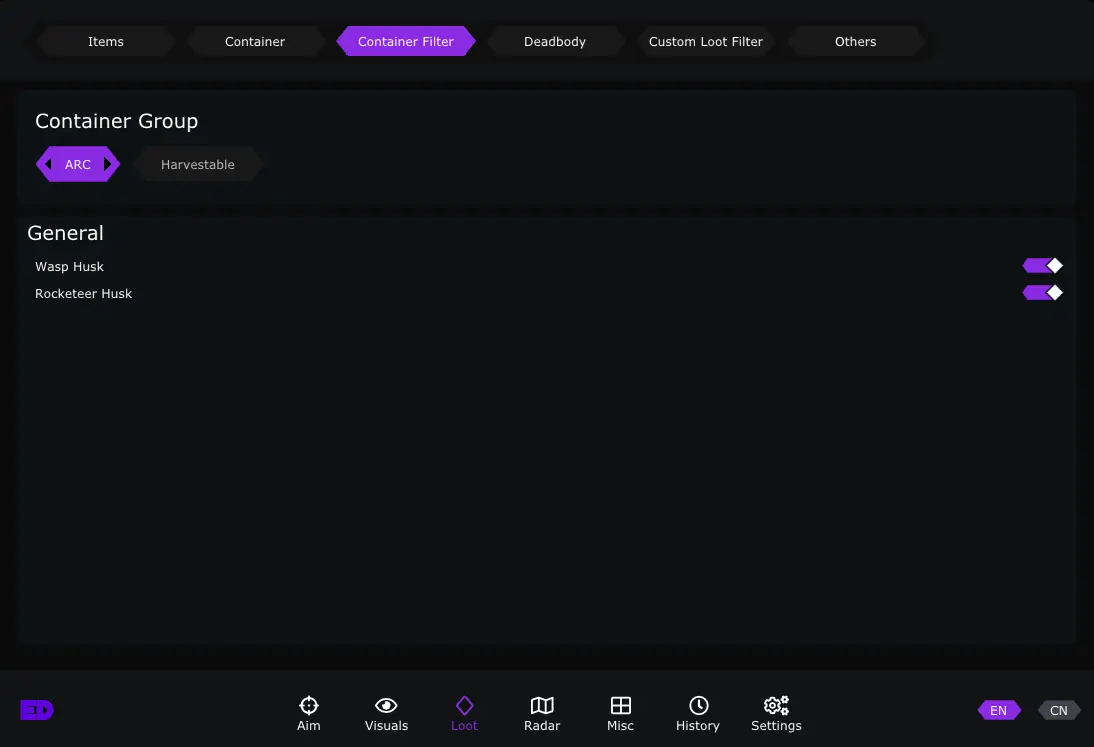Screen dimensions: 1094x747
Task: Open the Custom Loot Filter tab
Action: pos(705,42)
